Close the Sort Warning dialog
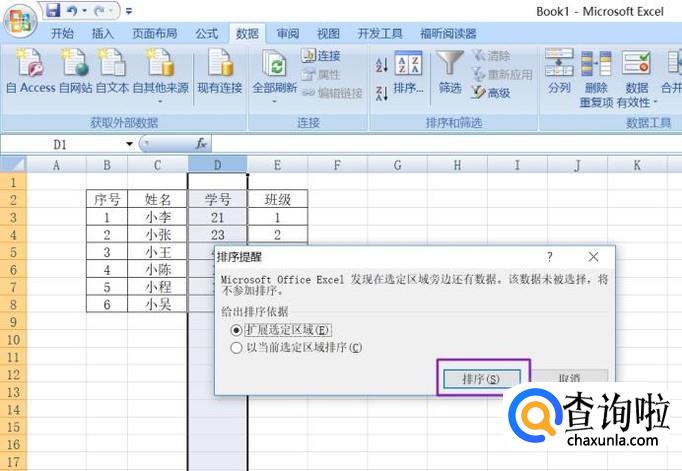 593,257
